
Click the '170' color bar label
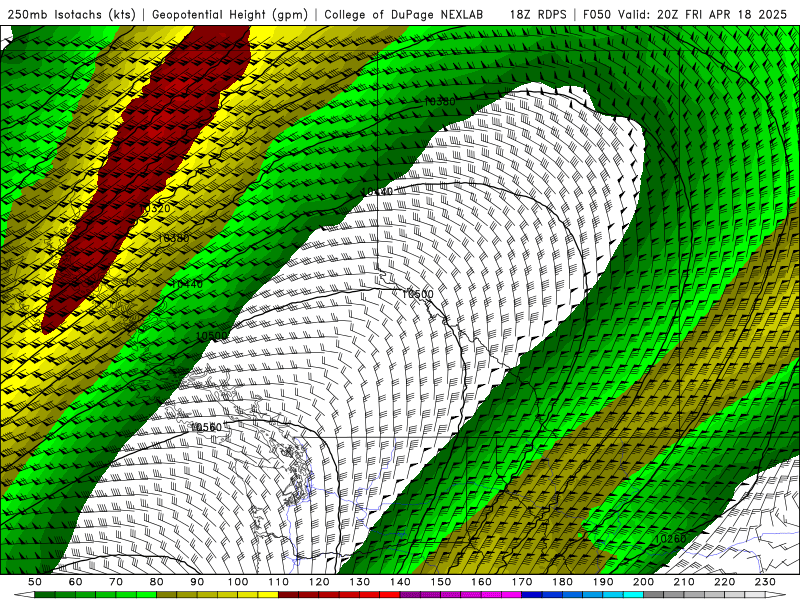(x=522, y=582)
